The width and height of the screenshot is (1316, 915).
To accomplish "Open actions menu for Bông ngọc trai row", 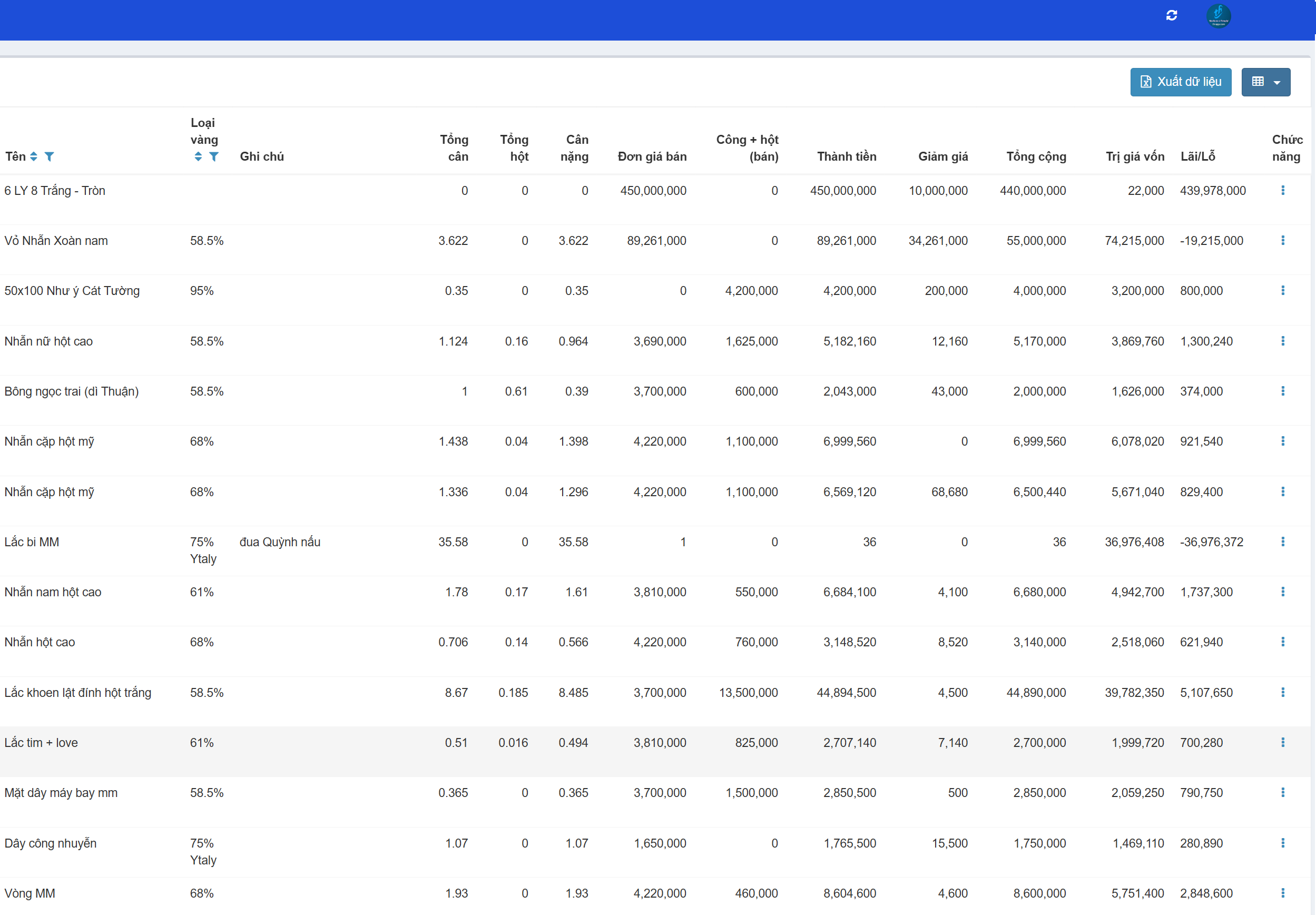I will (1283, 391).
